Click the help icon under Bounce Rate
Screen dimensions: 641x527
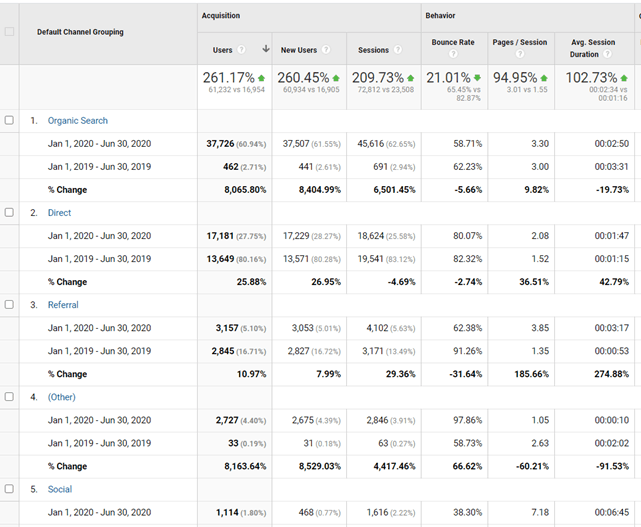point(452,55)
